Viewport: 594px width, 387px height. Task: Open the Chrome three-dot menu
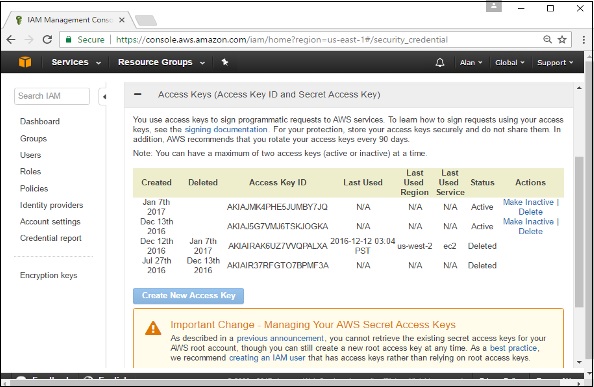point(583,39)
